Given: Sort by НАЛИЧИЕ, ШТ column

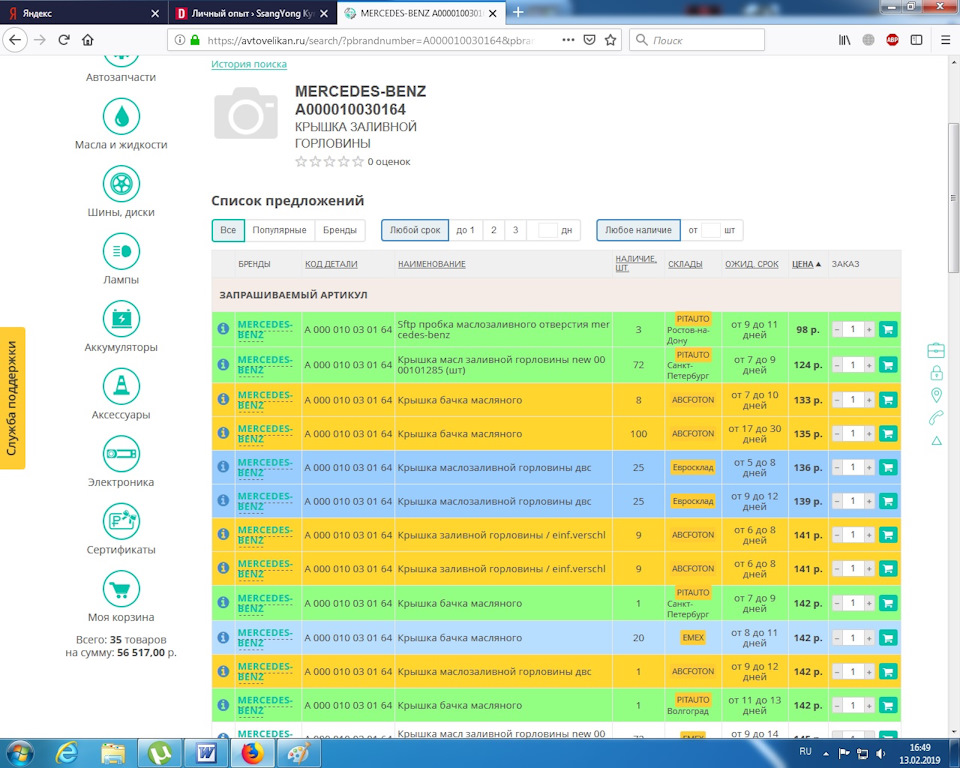Looking at the screenshot, I should (x=636, y=263).
